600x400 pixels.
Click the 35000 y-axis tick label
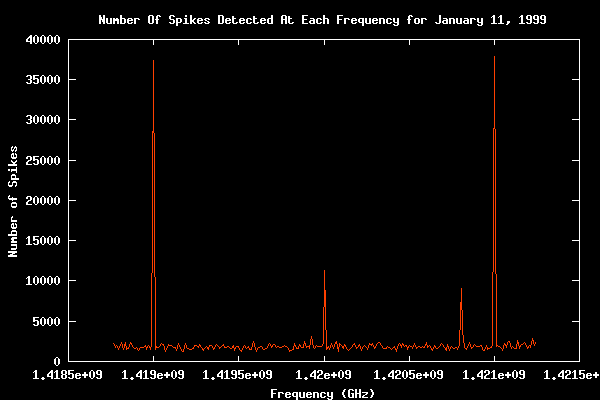[x=43, y=80]
